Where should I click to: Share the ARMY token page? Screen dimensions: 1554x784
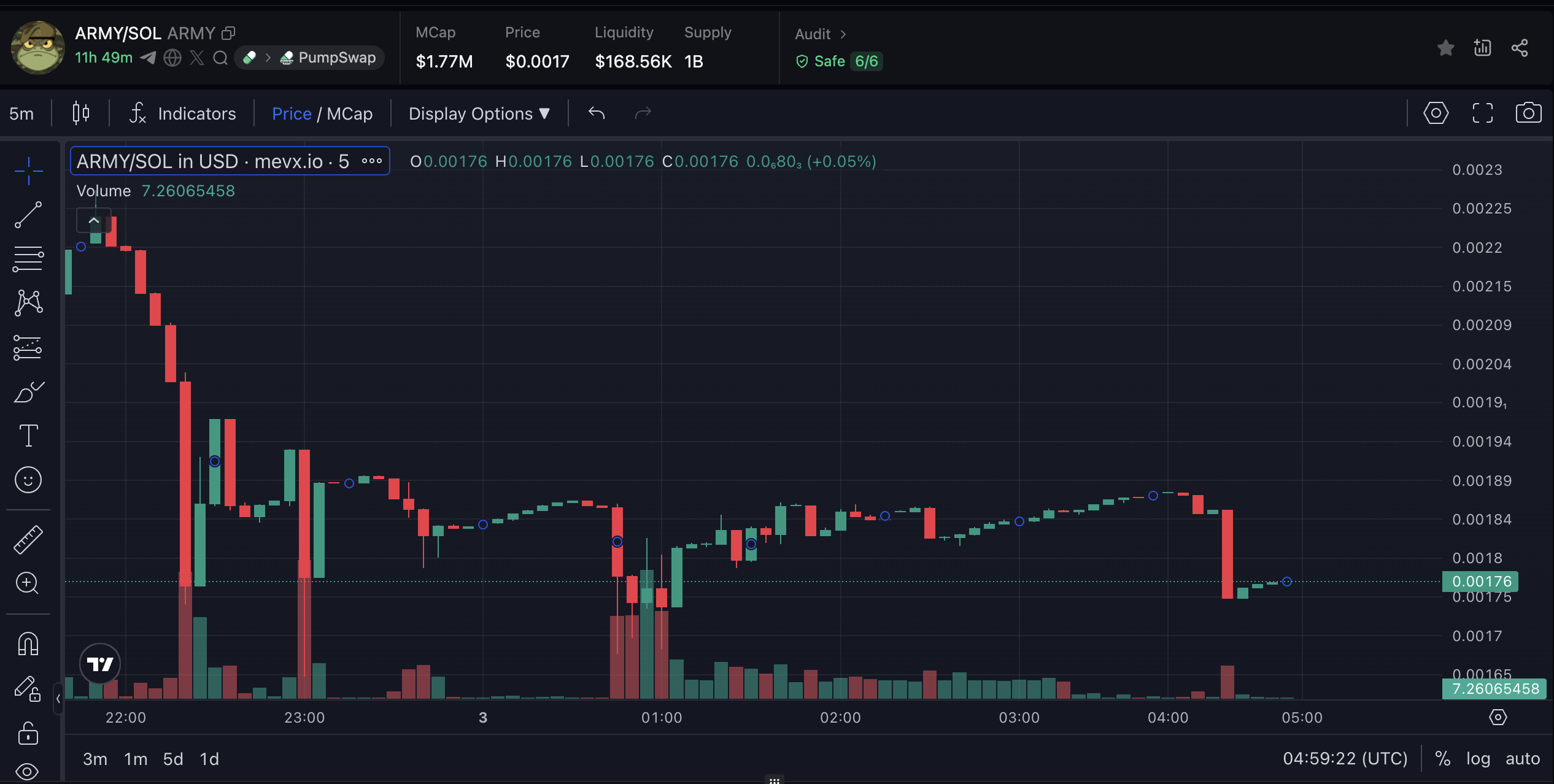(1520, 48)
